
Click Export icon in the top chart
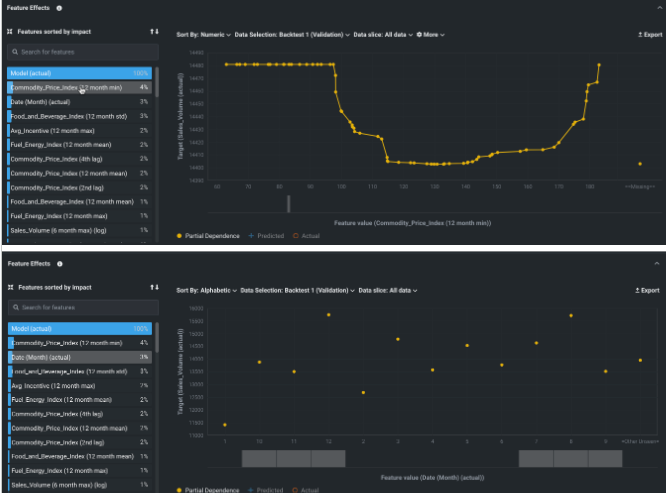tap(650, 34)
